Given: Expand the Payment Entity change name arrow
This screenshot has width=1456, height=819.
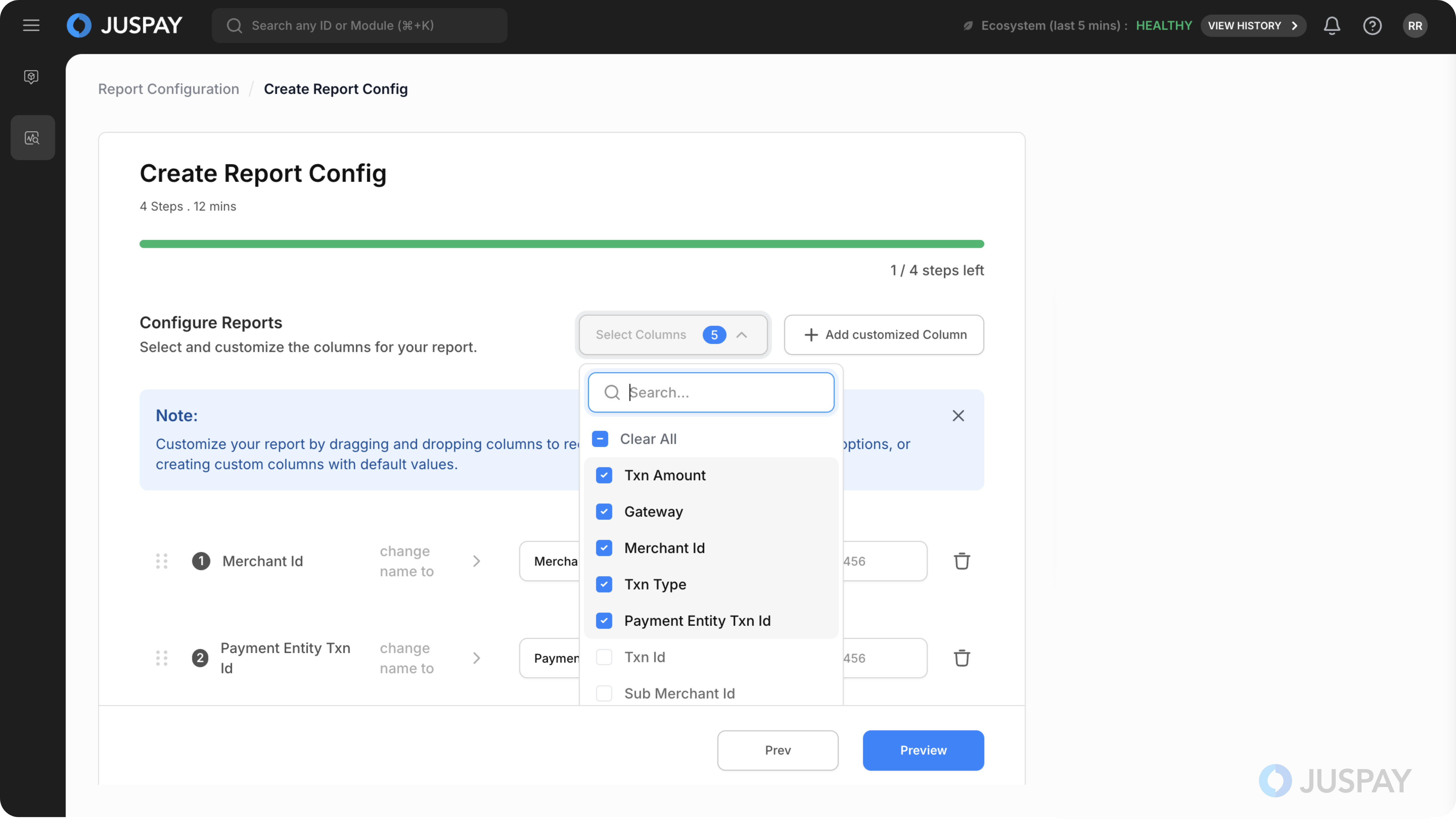Looking at the screenshot, I should tap(476, 658).
